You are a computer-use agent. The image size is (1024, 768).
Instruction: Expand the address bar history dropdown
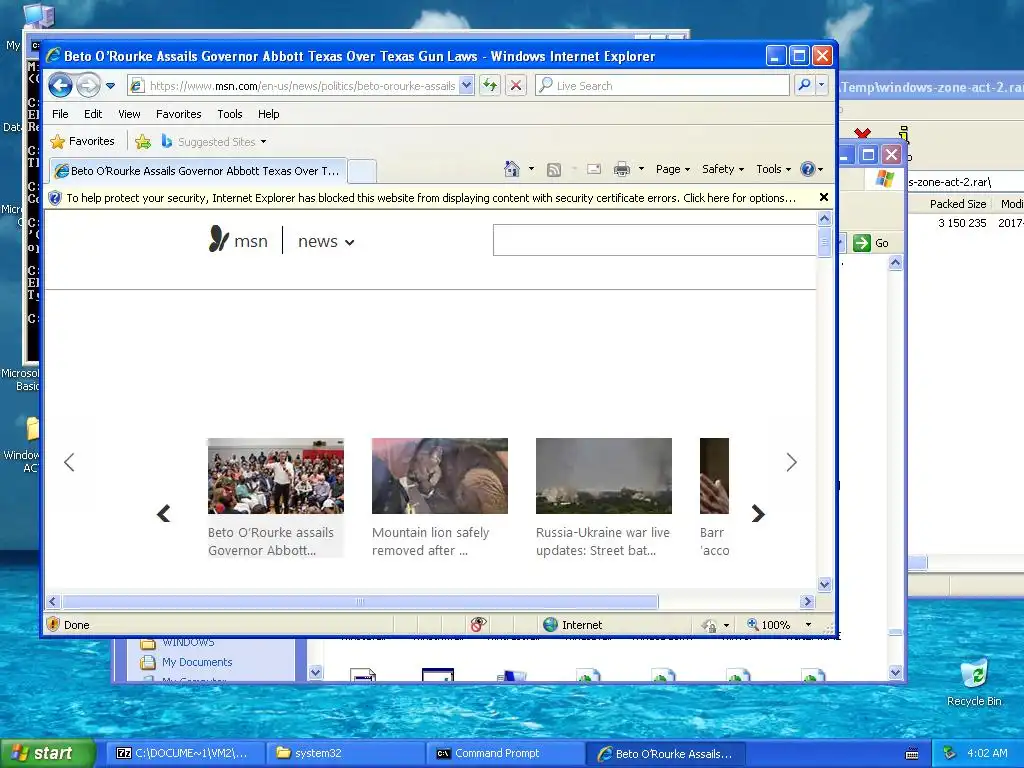[x=466, y=86]
